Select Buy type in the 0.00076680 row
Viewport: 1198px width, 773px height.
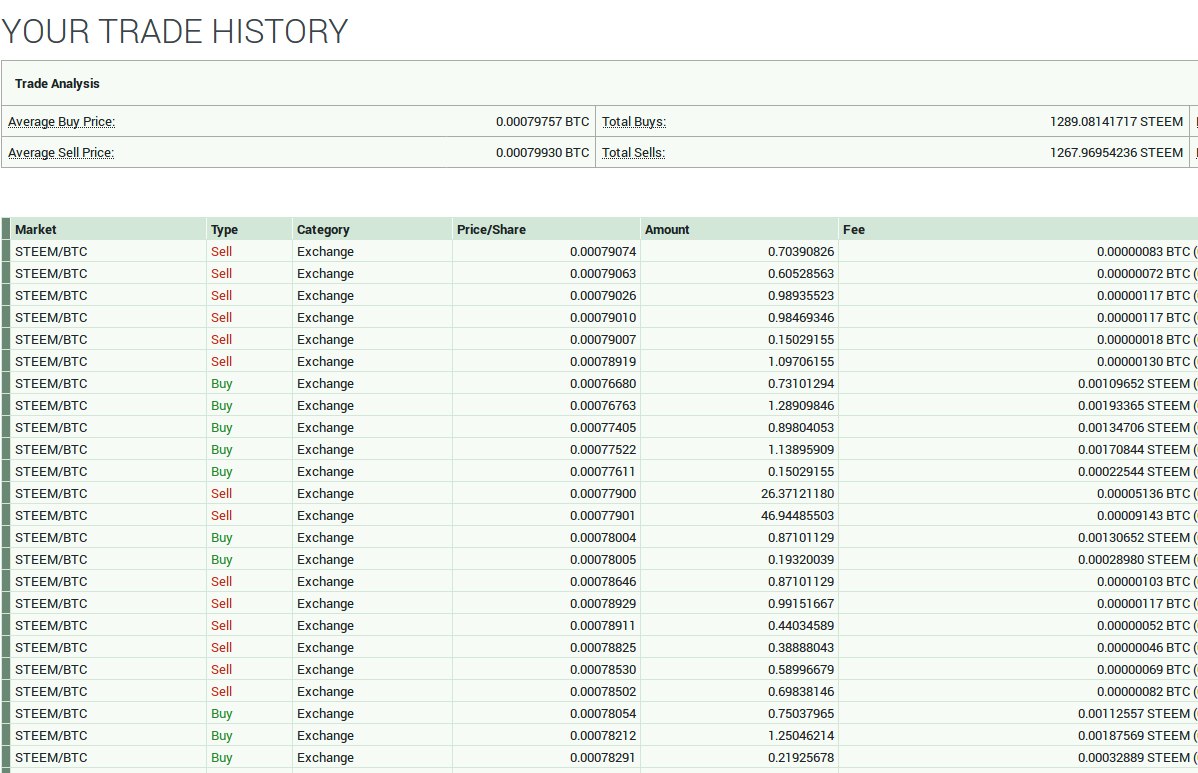(x=222, y=383)
